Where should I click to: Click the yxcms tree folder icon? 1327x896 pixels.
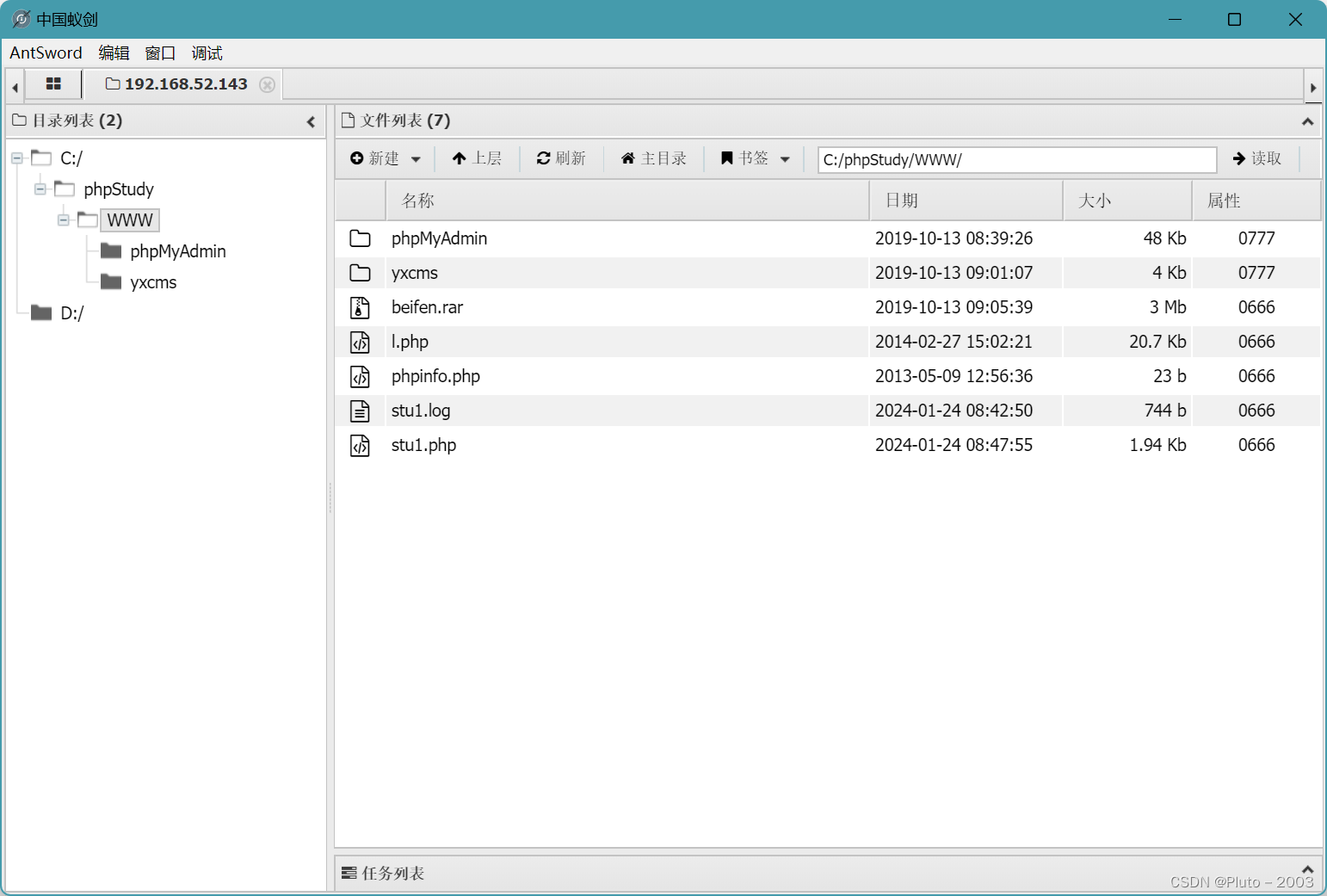tap(111, 281)
